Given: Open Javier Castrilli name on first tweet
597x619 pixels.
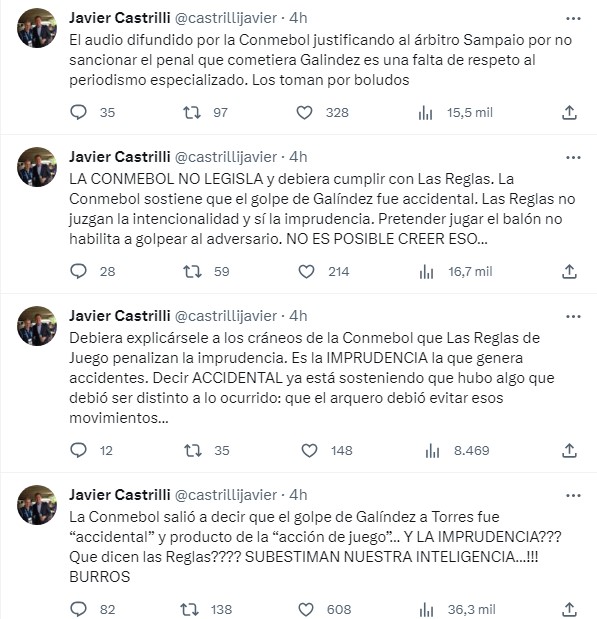Looking at the screenshot, I should [x=120, y=18].
